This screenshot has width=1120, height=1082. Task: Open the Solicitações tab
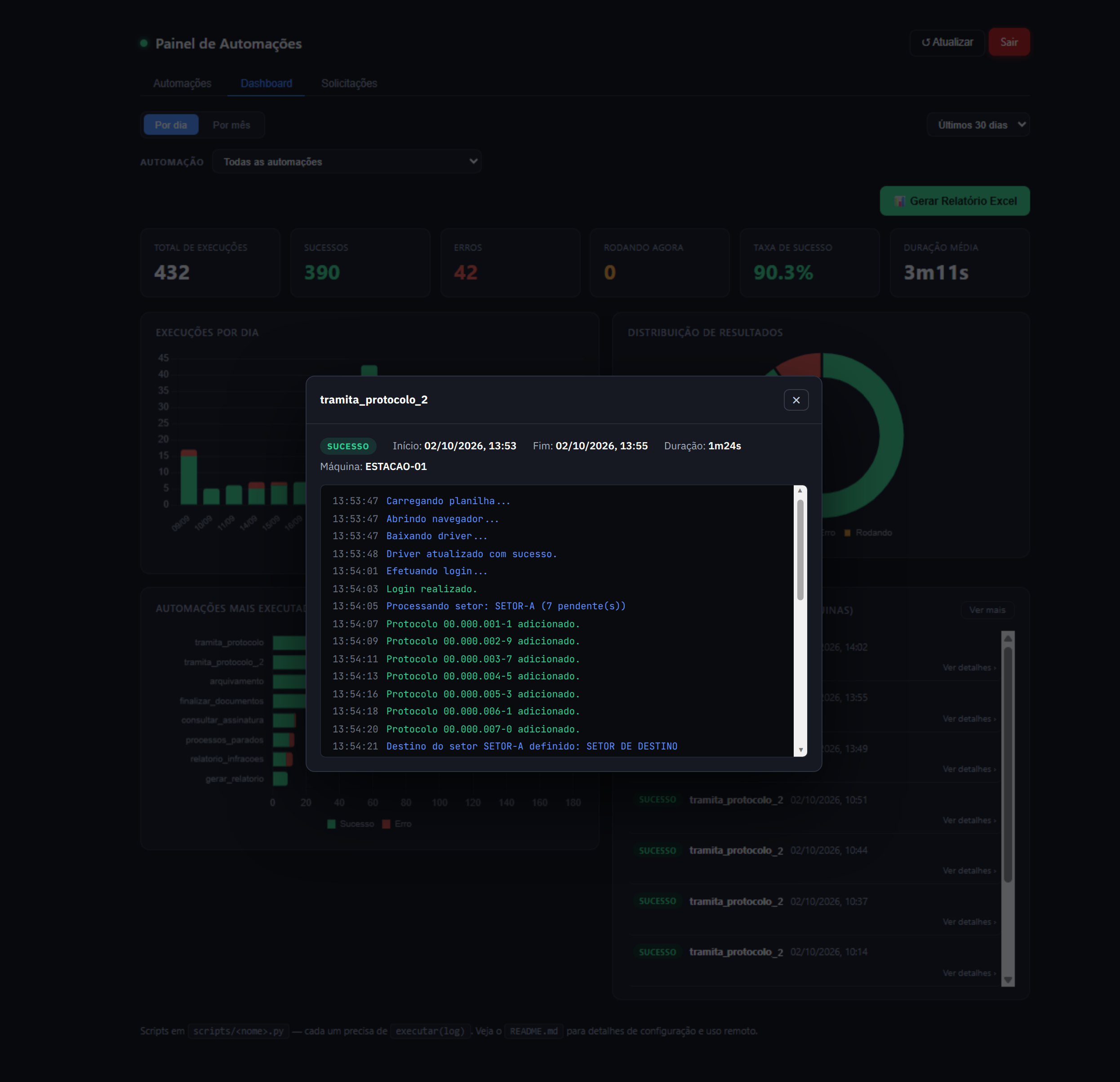[x=349, y=84]
